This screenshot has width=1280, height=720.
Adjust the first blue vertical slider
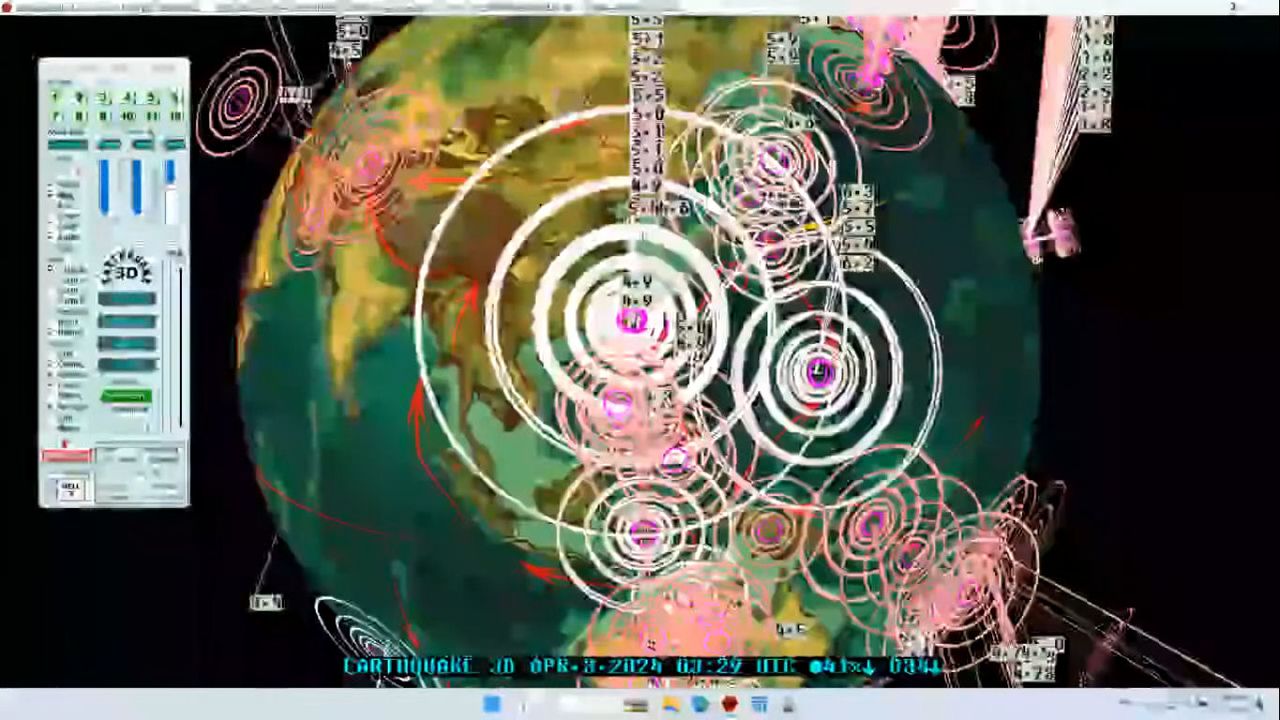point(105,186)
